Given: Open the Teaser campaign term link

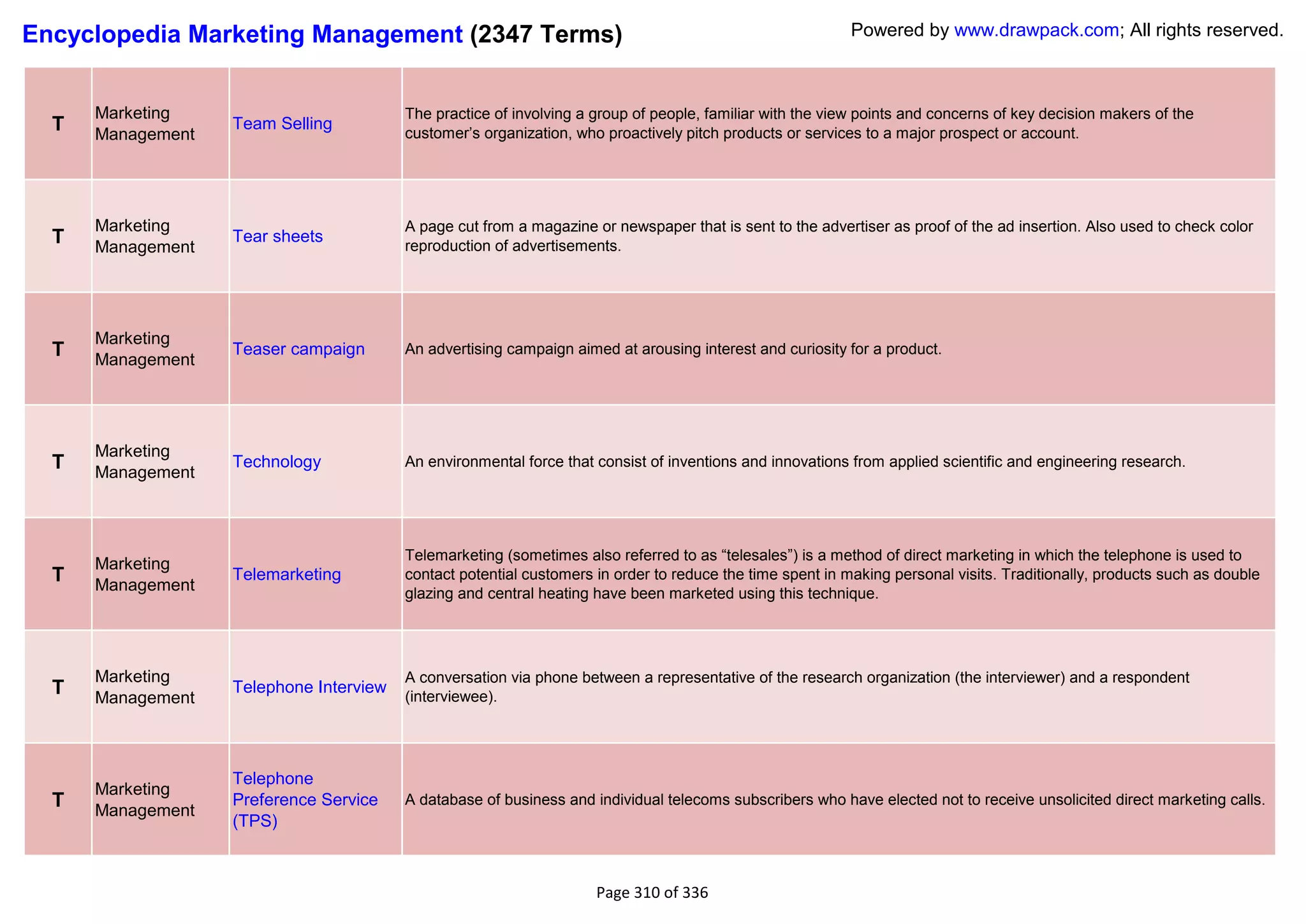Looking at the screenshot, I should [298, 349].
